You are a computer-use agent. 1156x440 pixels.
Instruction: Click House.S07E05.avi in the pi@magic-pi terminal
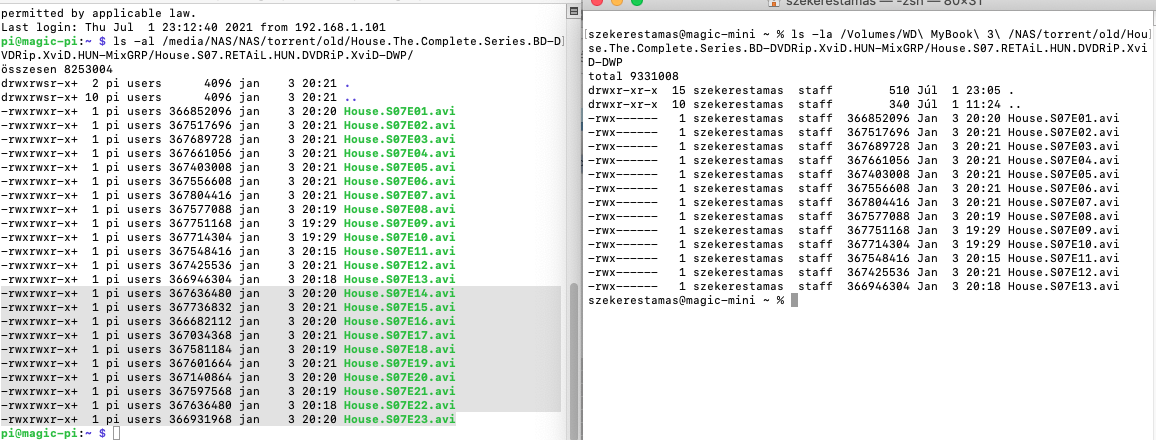[400, 167]
